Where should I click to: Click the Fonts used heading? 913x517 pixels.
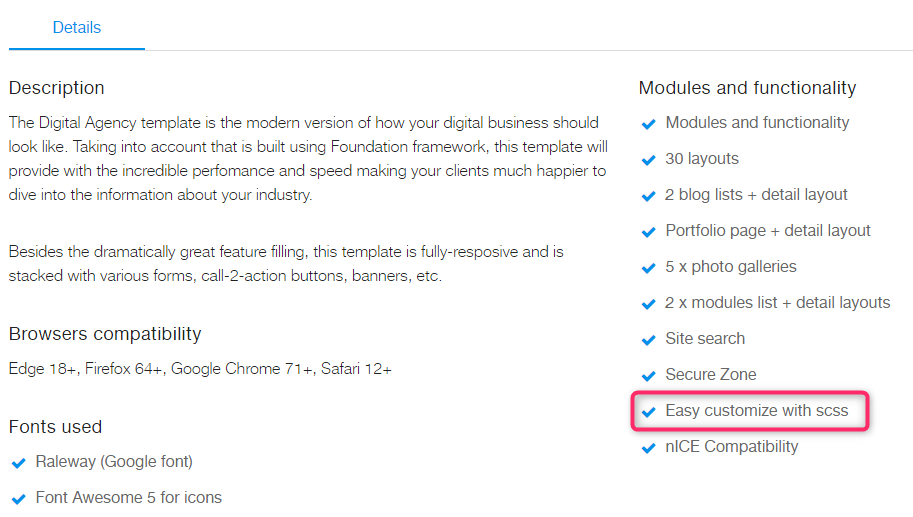coord(55,427)
